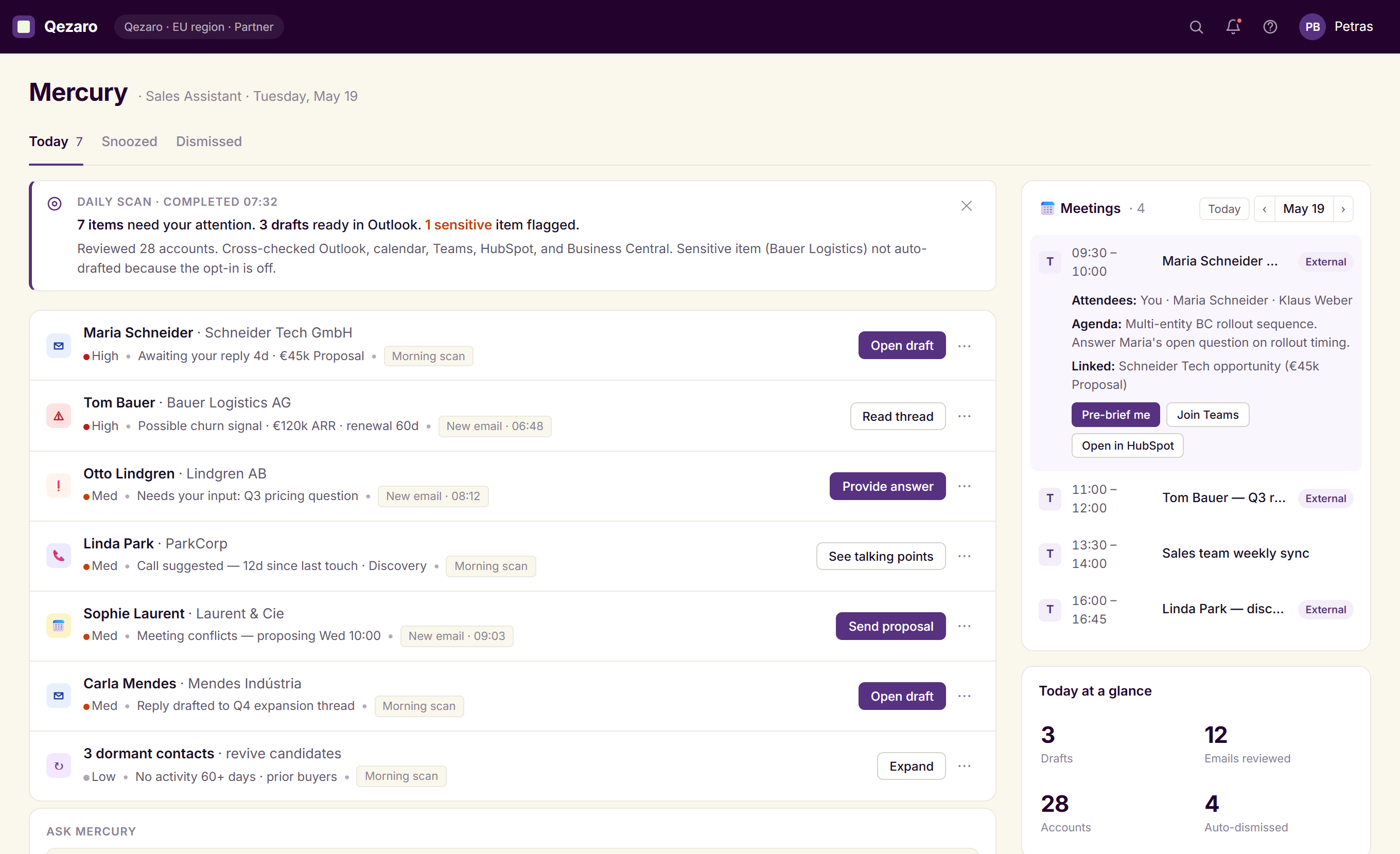Click exclamation icon on Otto Lindgren row

(59, 486)
